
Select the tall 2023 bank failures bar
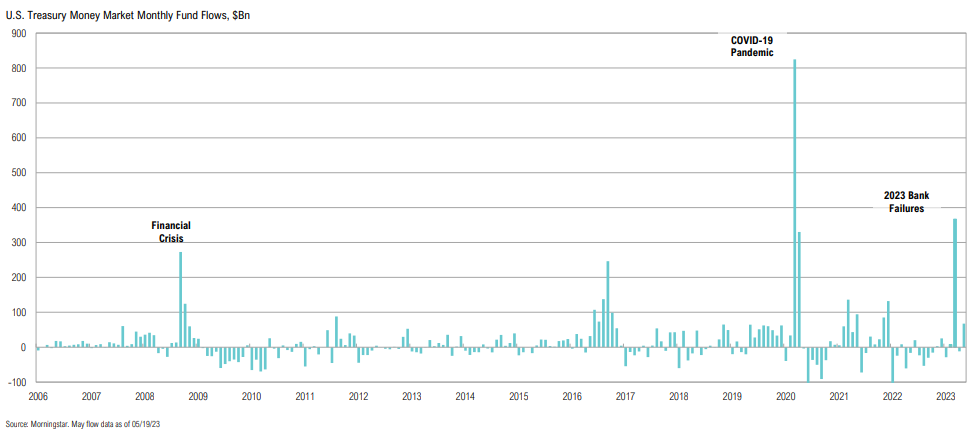click(955, 282)
